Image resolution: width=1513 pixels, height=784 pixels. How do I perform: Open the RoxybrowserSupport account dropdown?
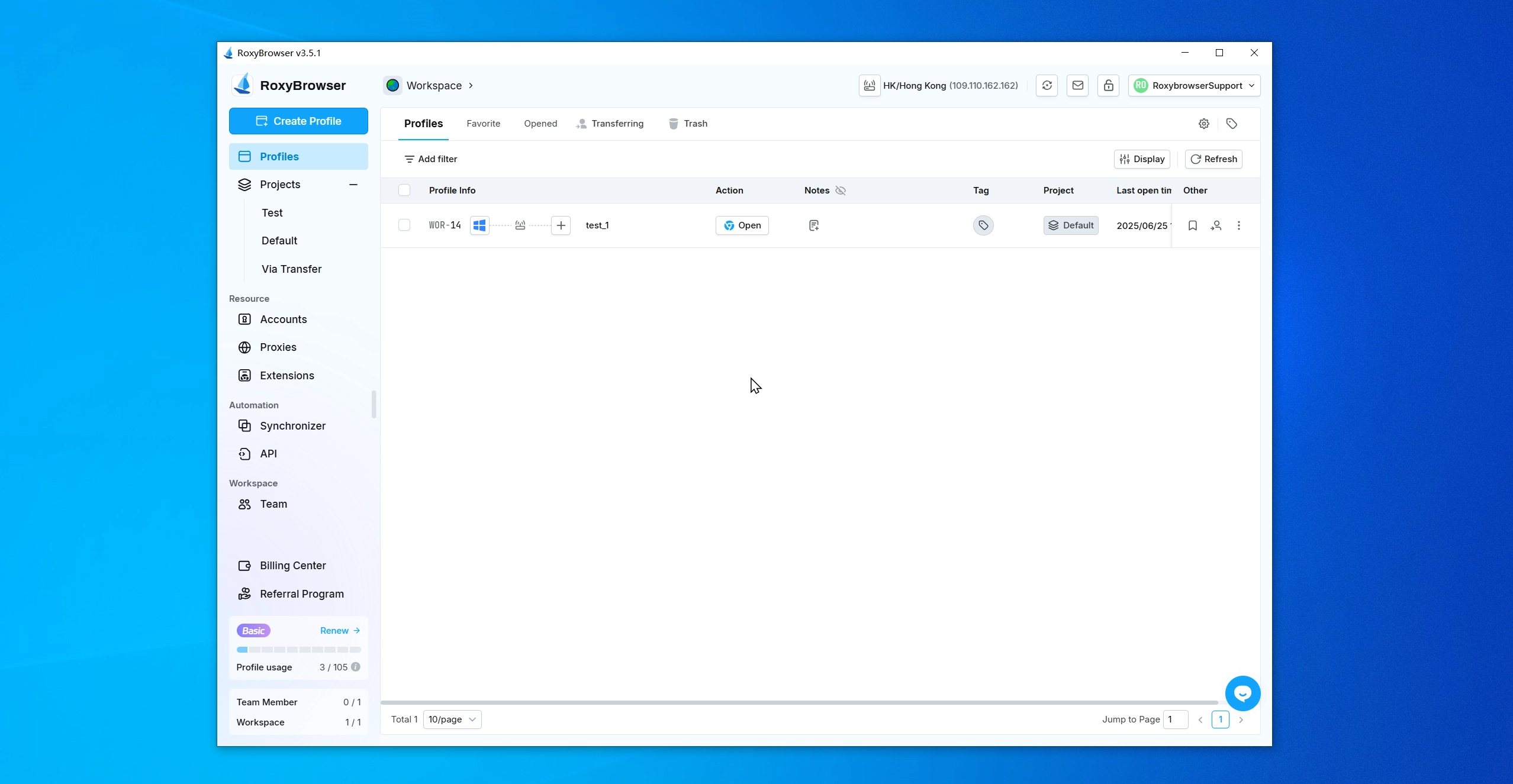coord(1195,85)
